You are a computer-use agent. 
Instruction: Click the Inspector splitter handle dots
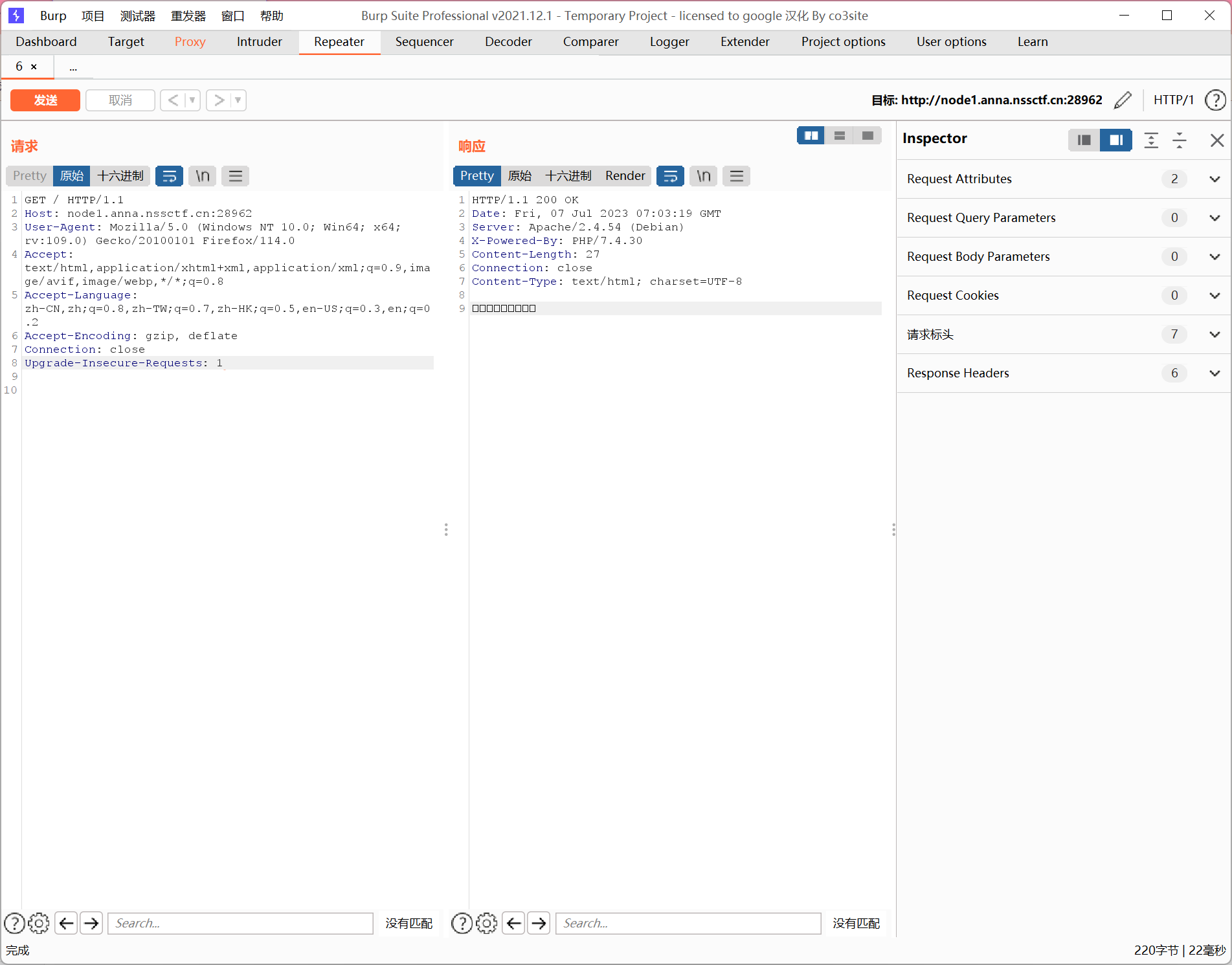pyautogui.click(x=893, y=530)
